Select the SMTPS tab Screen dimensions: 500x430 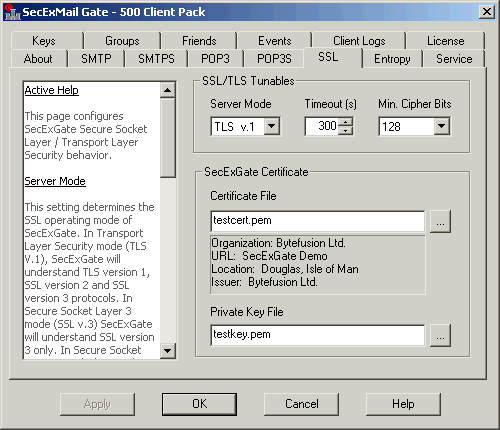coord(156,59)
